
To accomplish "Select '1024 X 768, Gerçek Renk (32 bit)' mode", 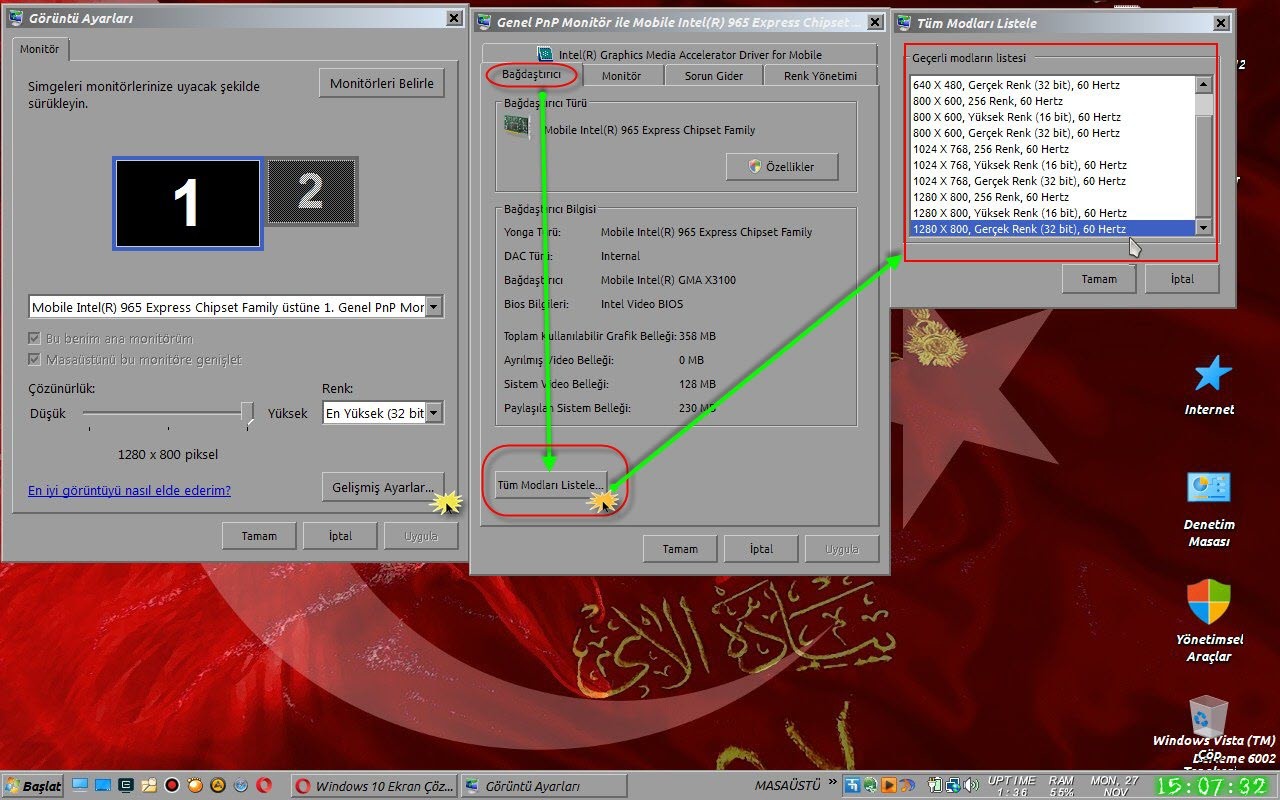I will tap(1053, 181).
